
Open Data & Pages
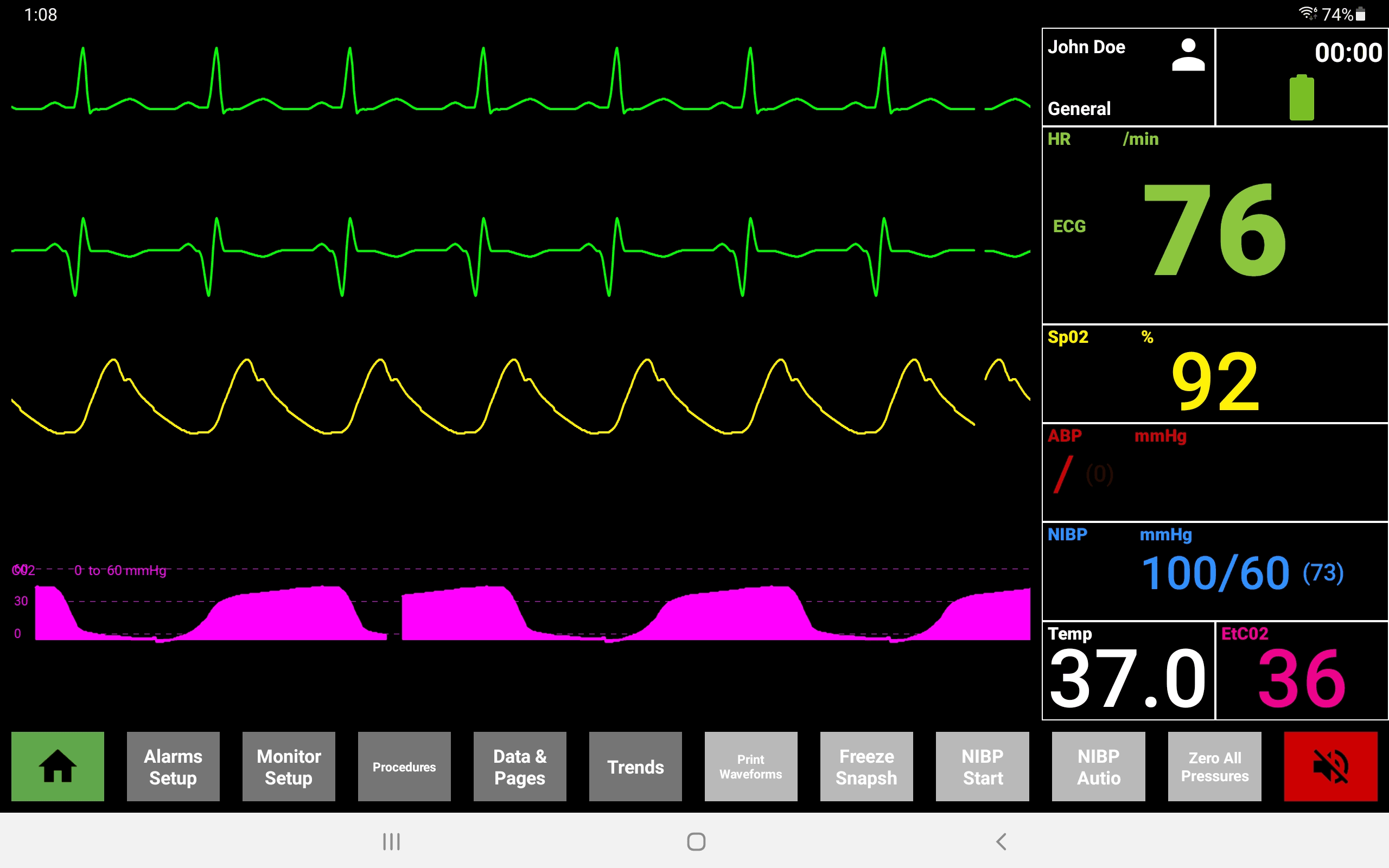click(519, 767)
